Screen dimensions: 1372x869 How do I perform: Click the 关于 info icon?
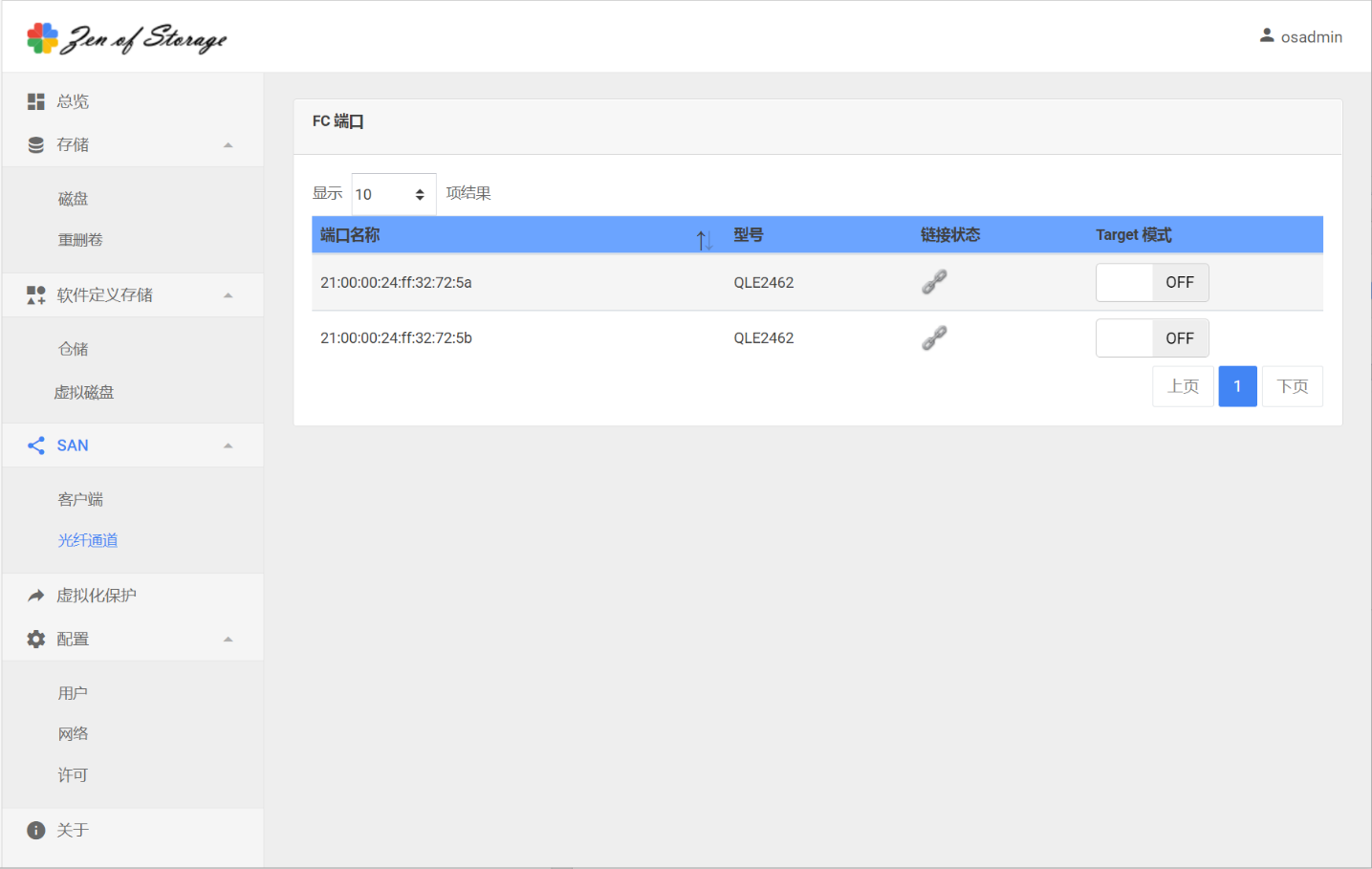36,830
